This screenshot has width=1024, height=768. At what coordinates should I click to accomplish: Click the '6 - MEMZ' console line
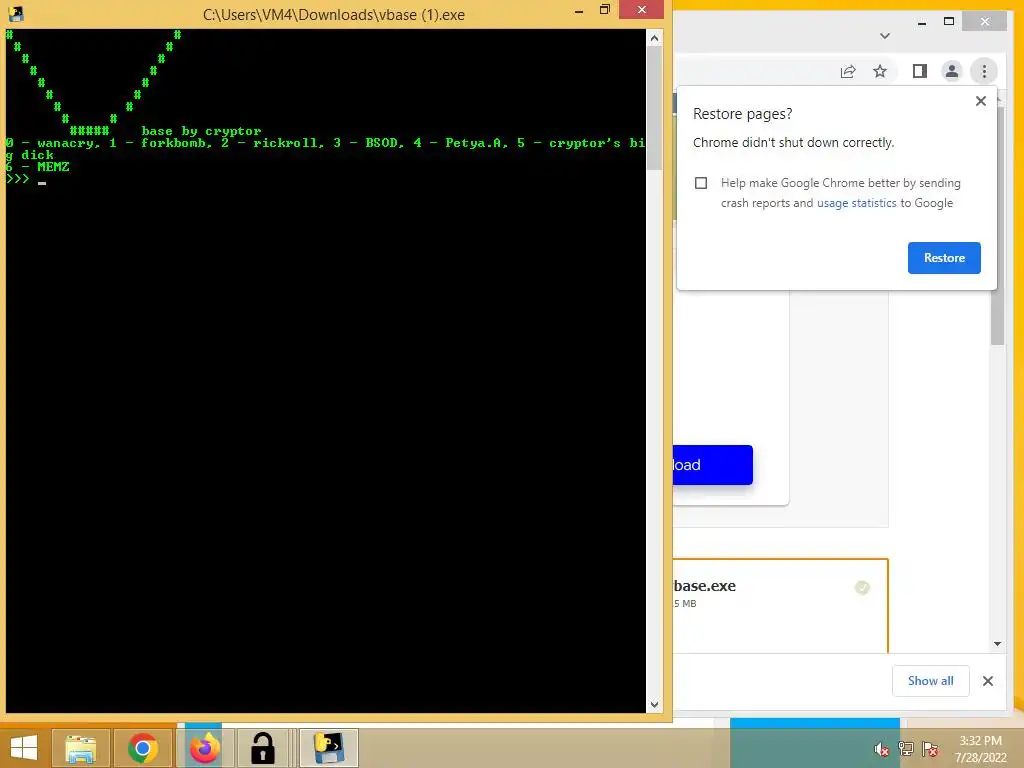pos(37,167)
